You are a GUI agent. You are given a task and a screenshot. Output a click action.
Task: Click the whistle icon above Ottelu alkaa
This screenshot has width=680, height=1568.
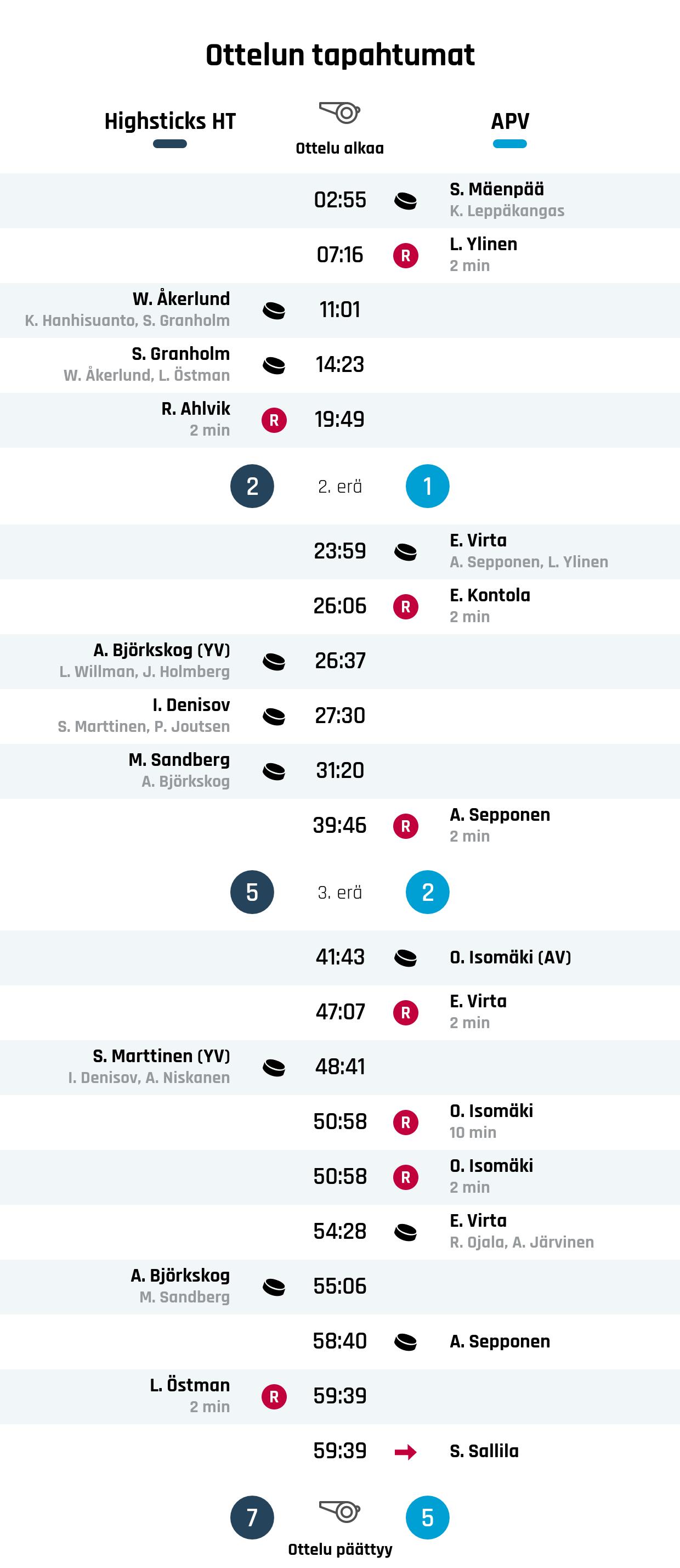click(x=340, y=112)
